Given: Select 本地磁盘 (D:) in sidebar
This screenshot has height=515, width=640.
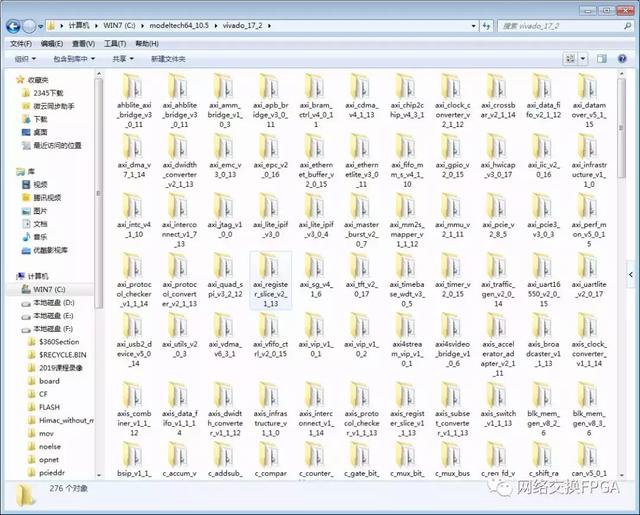Looking at the screenshot, I should (48, 302).
